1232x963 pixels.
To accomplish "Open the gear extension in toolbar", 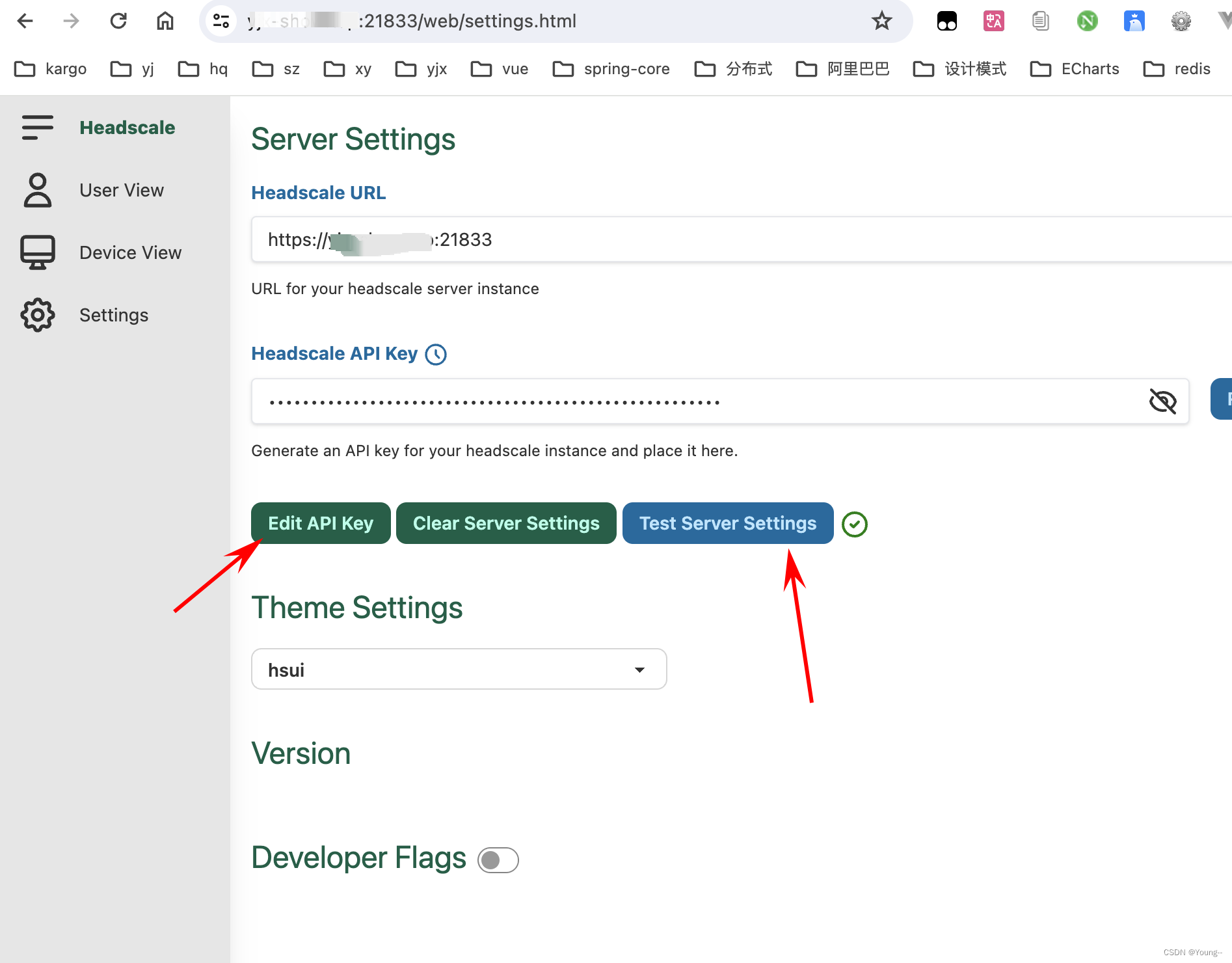I will [1181, 21].
